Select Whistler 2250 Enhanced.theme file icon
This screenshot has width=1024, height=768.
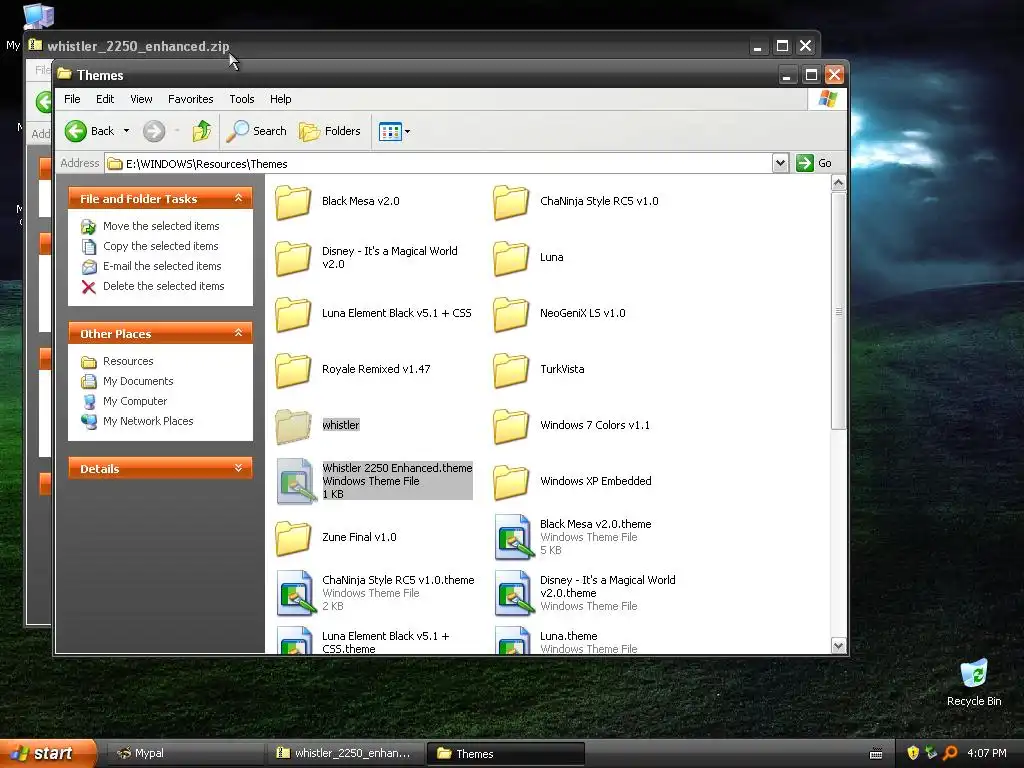296,481
